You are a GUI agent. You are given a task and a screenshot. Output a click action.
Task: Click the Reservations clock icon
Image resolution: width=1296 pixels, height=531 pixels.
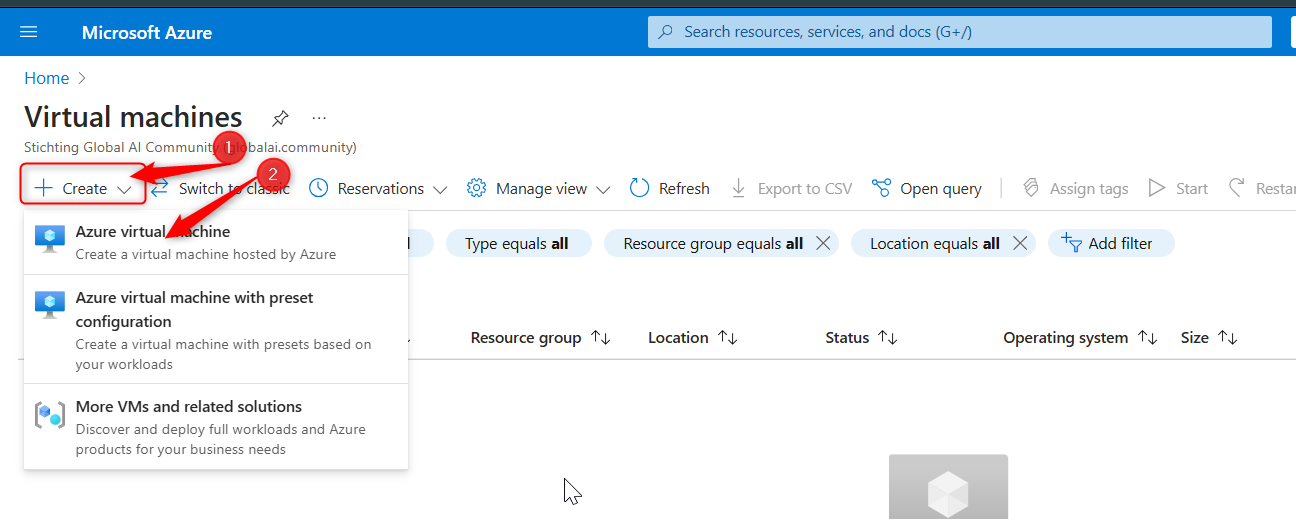(x=319, y=188)
